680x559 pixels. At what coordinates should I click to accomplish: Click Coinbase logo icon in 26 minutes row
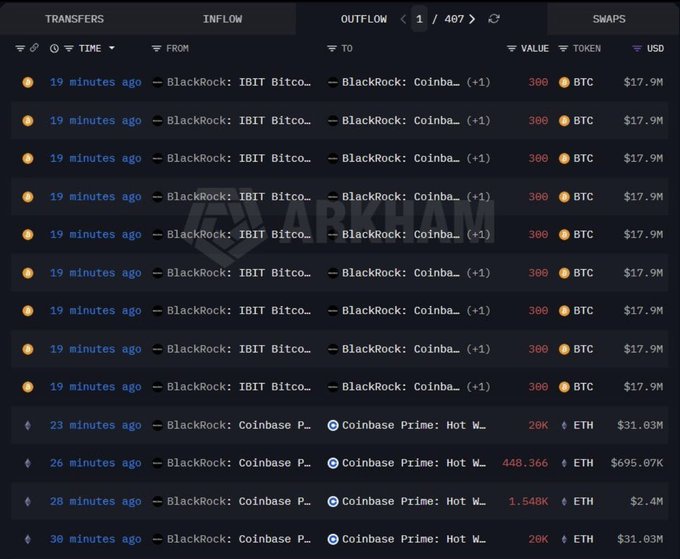point(333,463)
